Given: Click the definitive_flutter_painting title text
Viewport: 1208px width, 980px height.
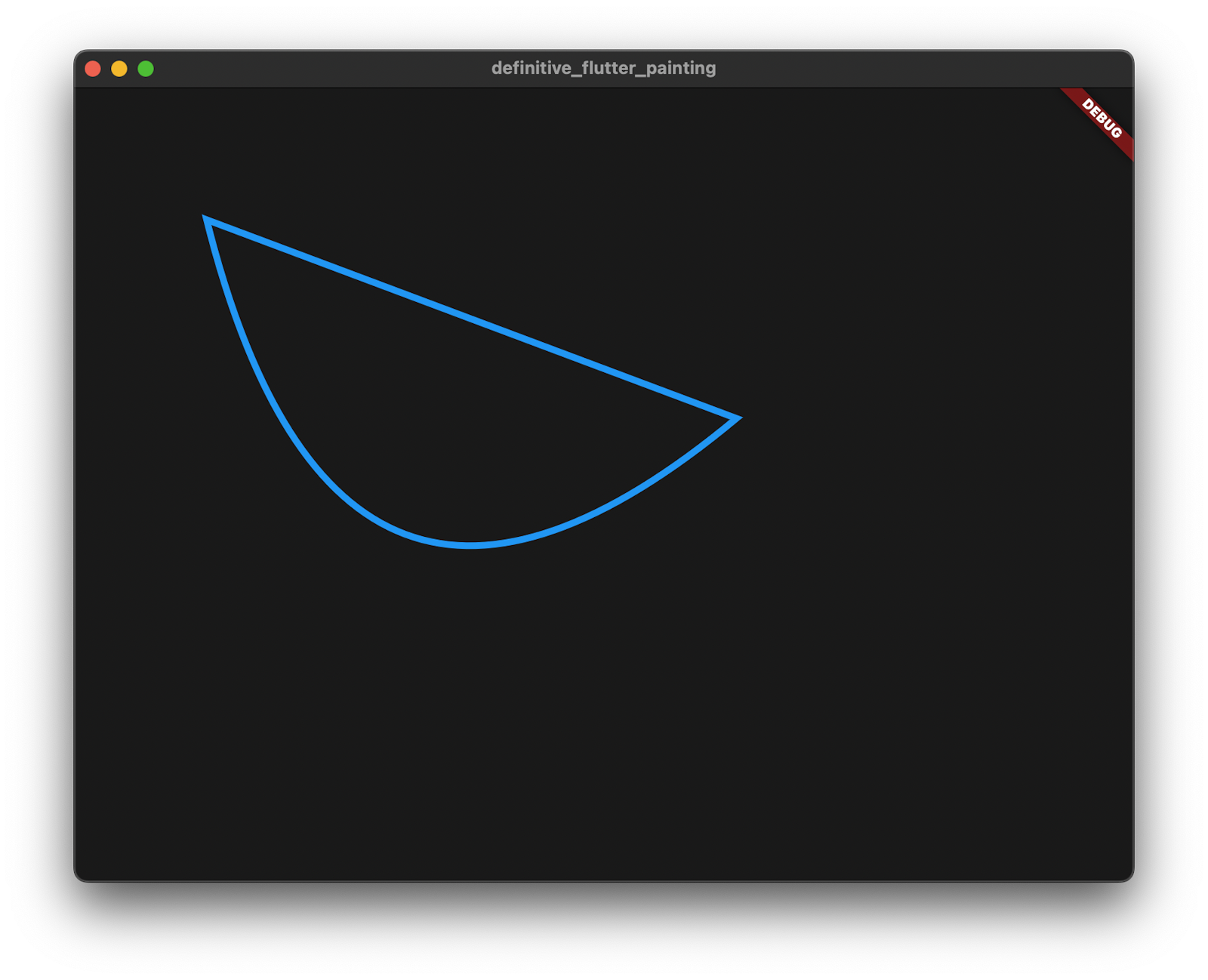Looking at the screenshot, I should point(603,68).
